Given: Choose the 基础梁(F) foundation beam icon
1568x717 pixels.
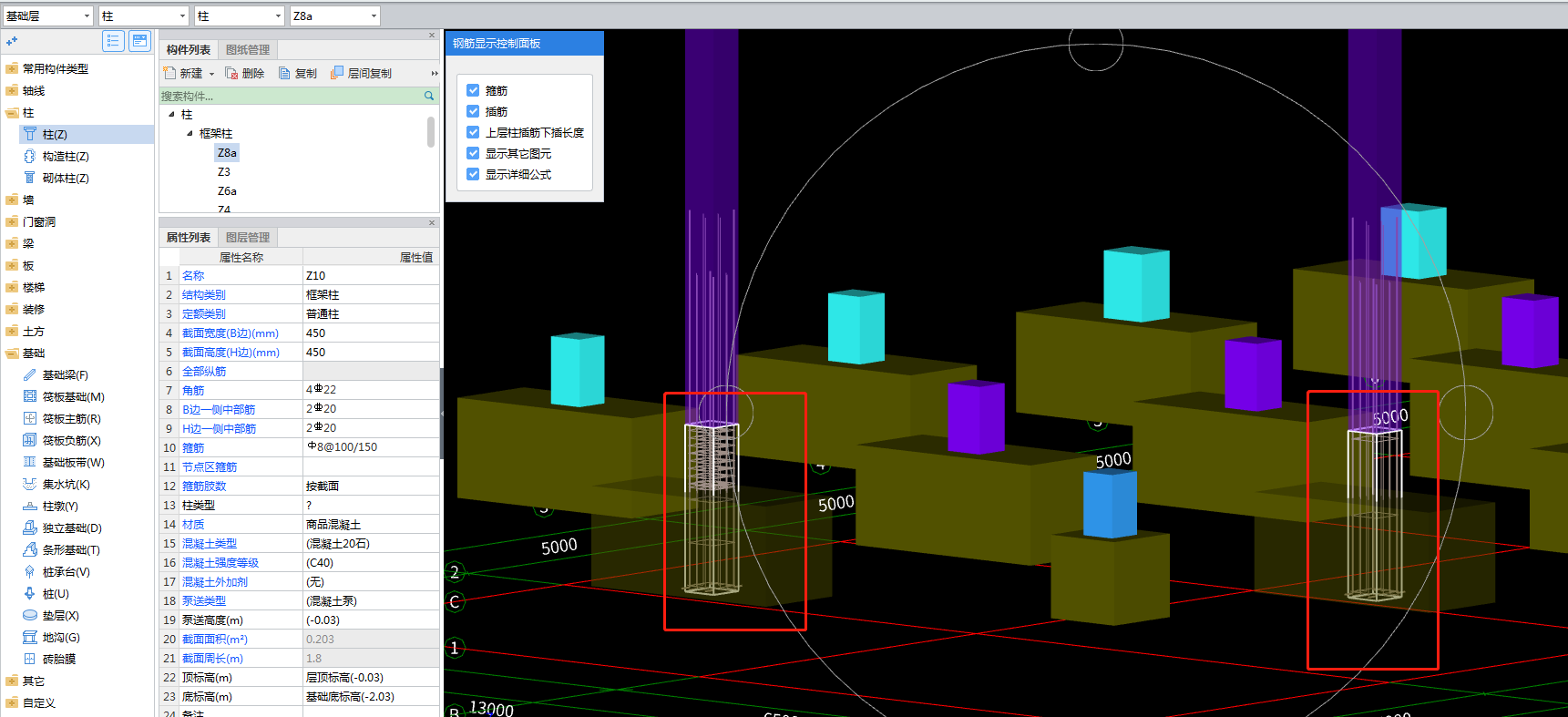Looking at the screenshot, I should tap(30, 374).
